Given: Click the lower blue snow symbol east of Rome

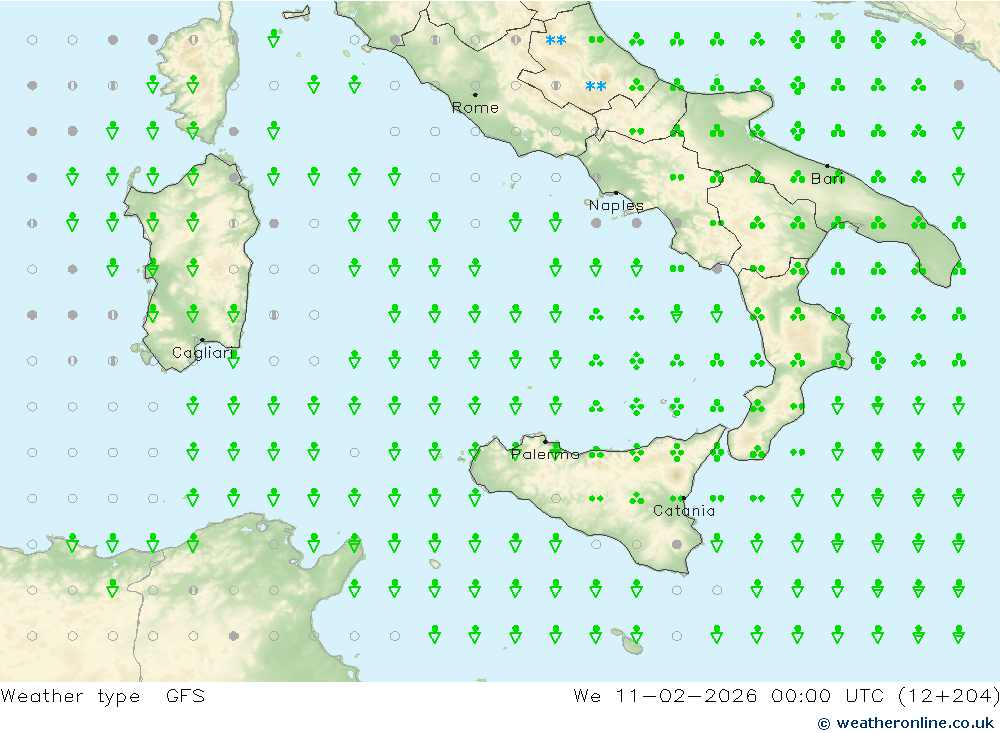Looking at the screenshot, I should (x=596, y=86).
